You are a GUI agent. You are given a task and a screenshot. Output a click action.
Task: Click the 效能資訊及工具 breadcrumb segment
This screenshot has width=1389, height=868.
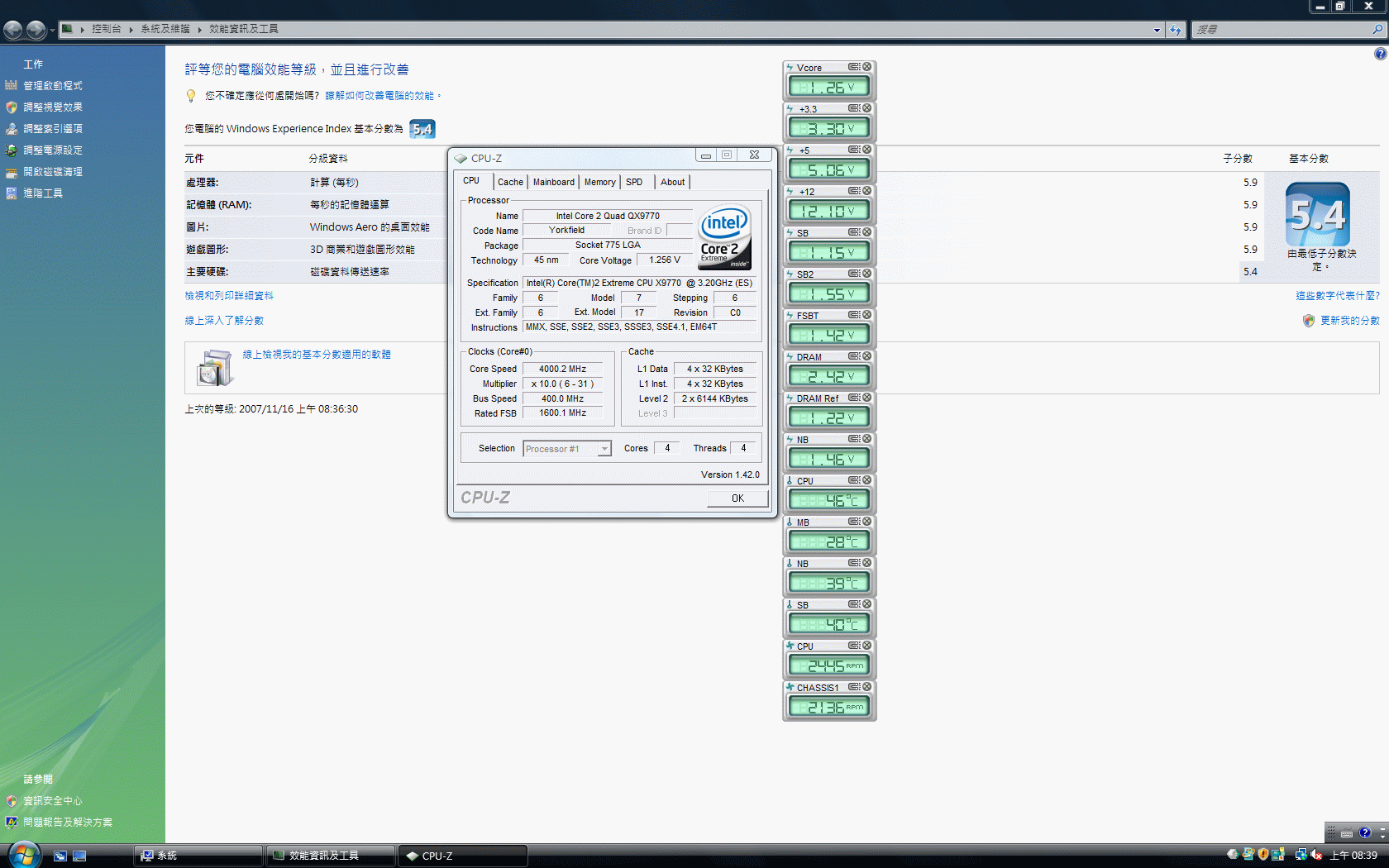click(244, 29)
